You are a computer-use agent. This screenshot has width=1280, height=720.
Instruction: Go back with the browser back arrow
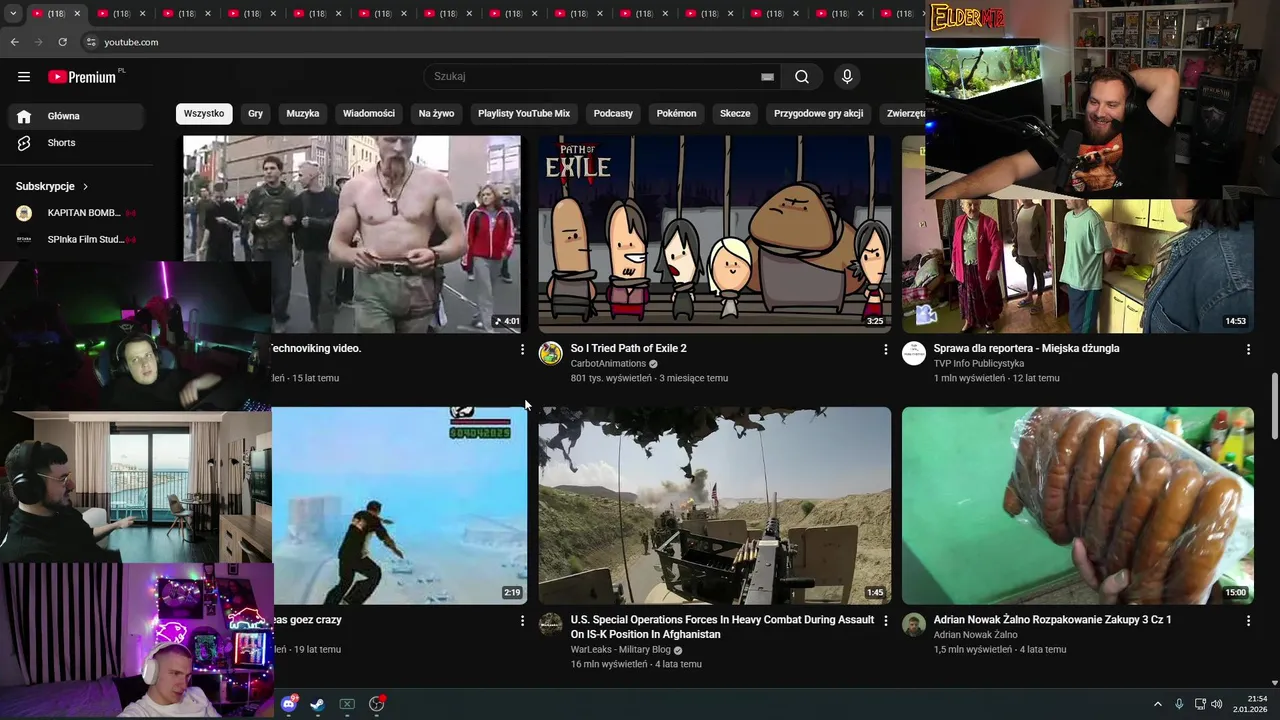pyautogui.click(x=14, y=42)
